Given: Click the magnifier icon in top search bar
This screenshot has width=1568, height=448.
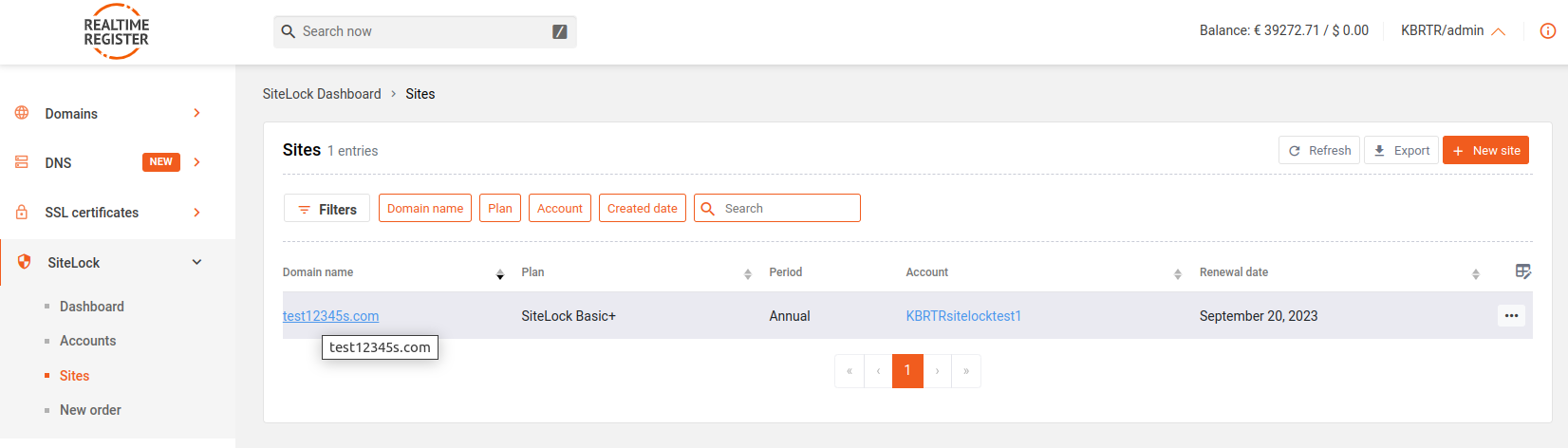Looking at the screenshot, I should [x=289, y=31].
